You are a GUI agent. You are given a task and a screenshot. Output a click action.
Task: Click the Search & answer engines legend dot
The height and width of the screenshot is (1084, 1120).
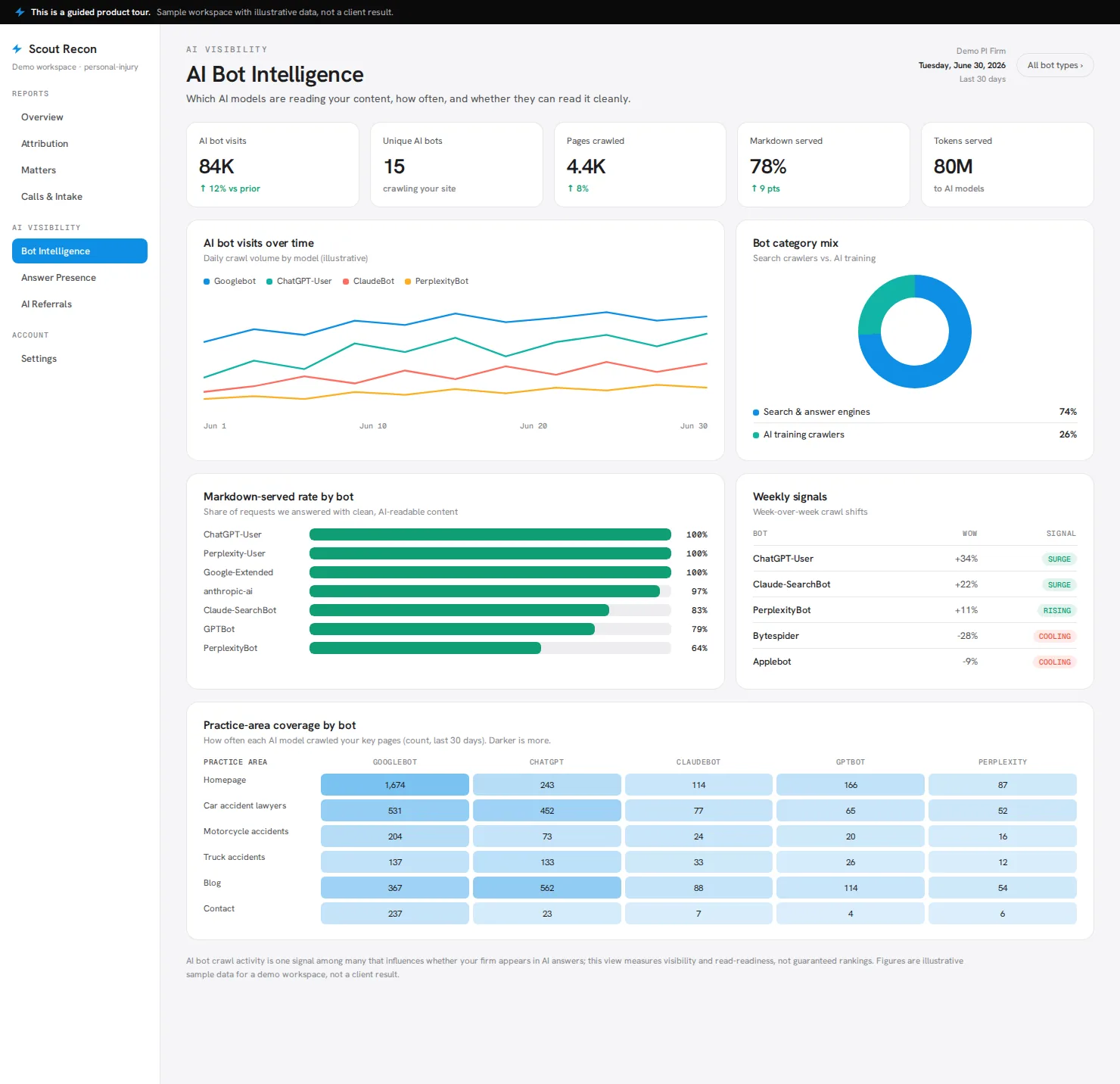click(756, 413)
